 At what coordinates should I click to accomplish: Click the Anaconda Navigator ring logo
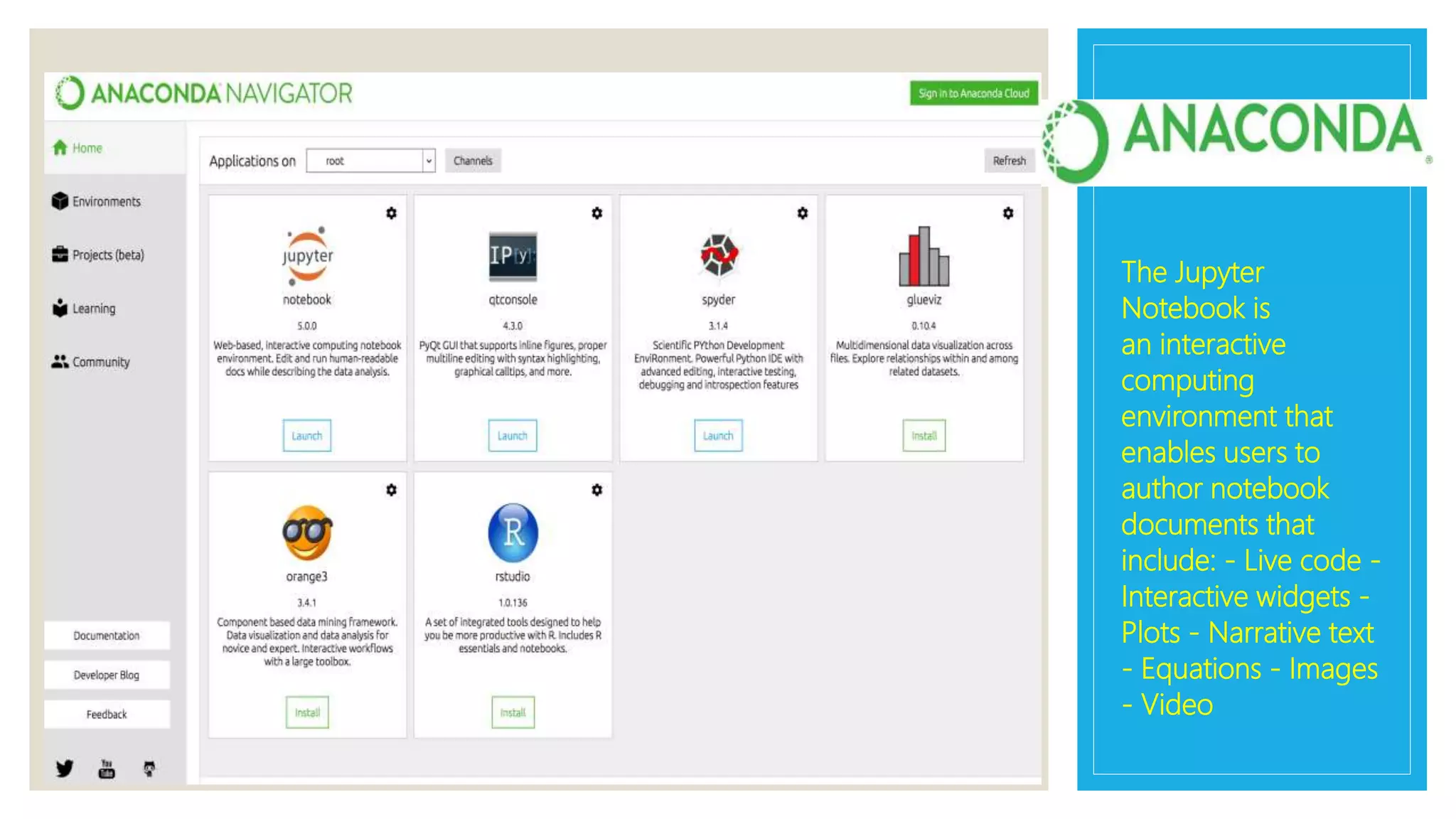pyautogui.click(x=70, y=93)
